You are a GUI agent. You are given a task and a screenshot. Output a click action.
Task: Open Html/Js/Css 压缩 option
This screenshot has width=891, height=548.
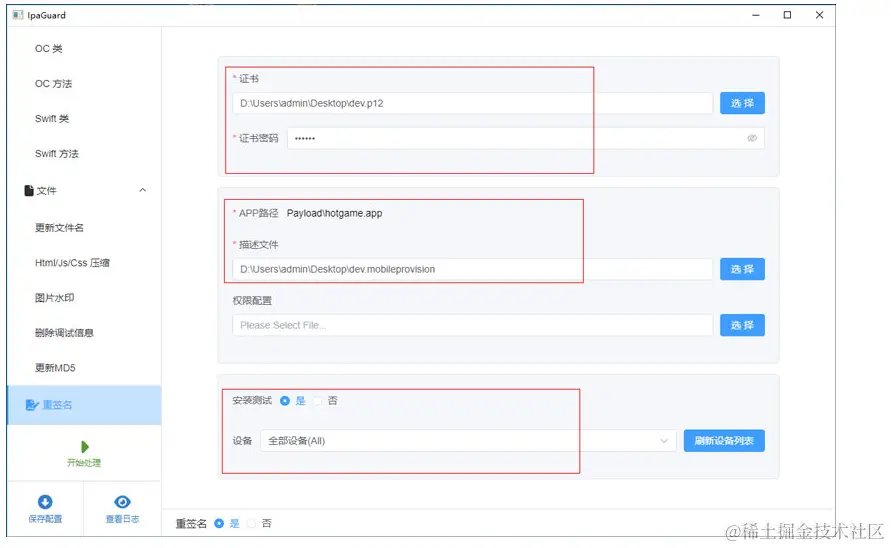(x=72, y=263)
